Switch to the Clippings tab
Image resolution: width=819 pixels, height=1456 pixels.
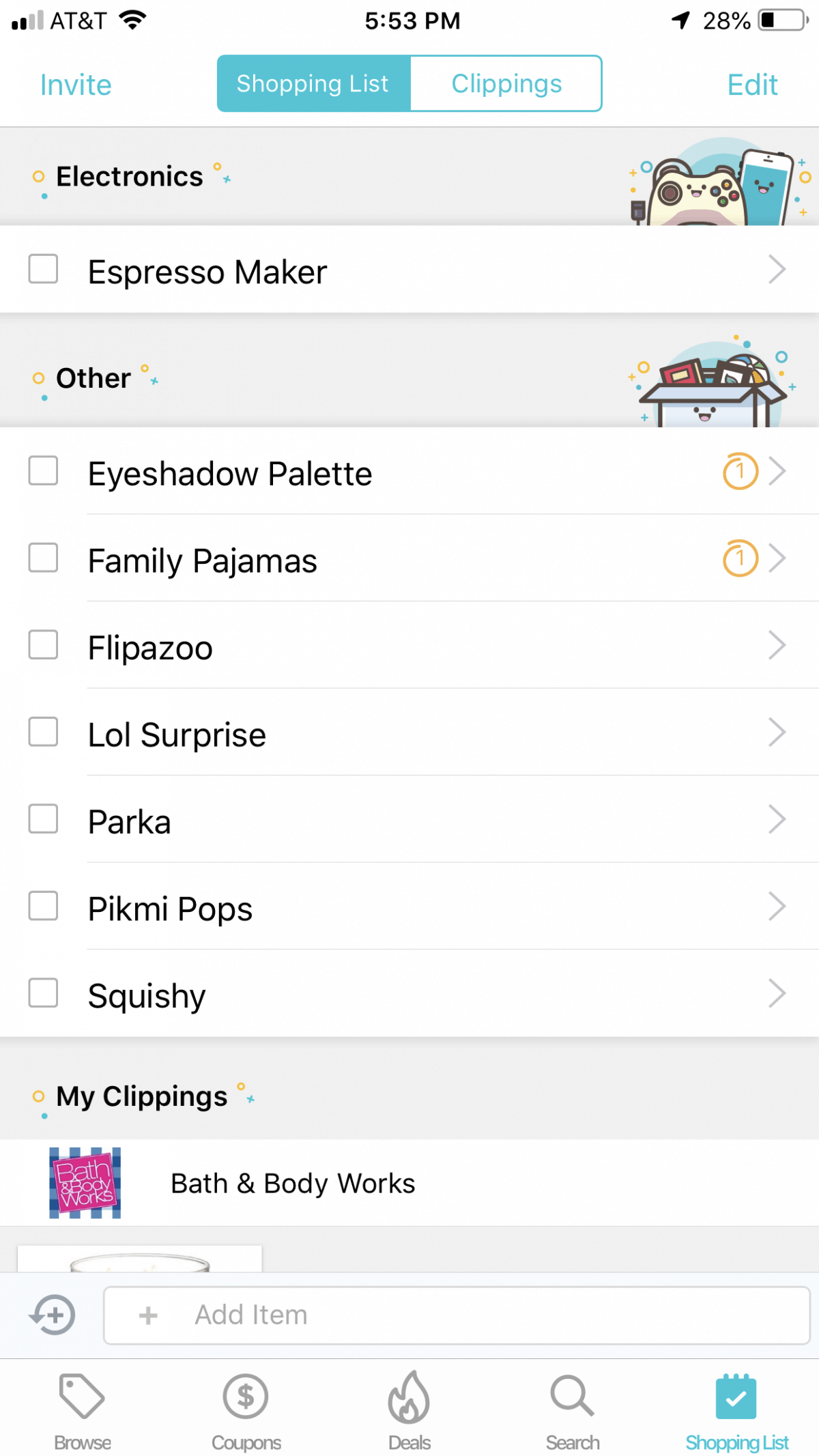click(x=506, y=83)
